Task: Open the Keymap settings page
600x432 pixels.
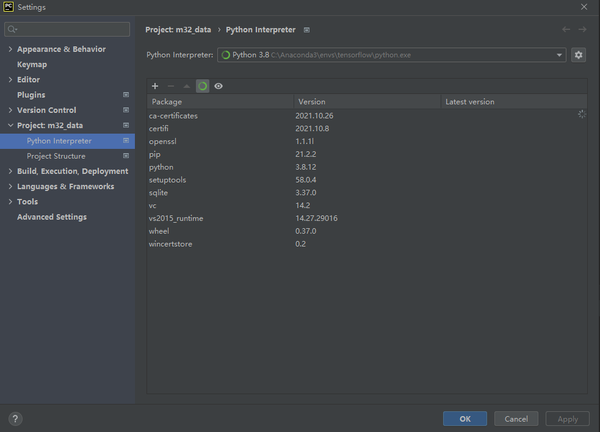Action: (32, 64)
